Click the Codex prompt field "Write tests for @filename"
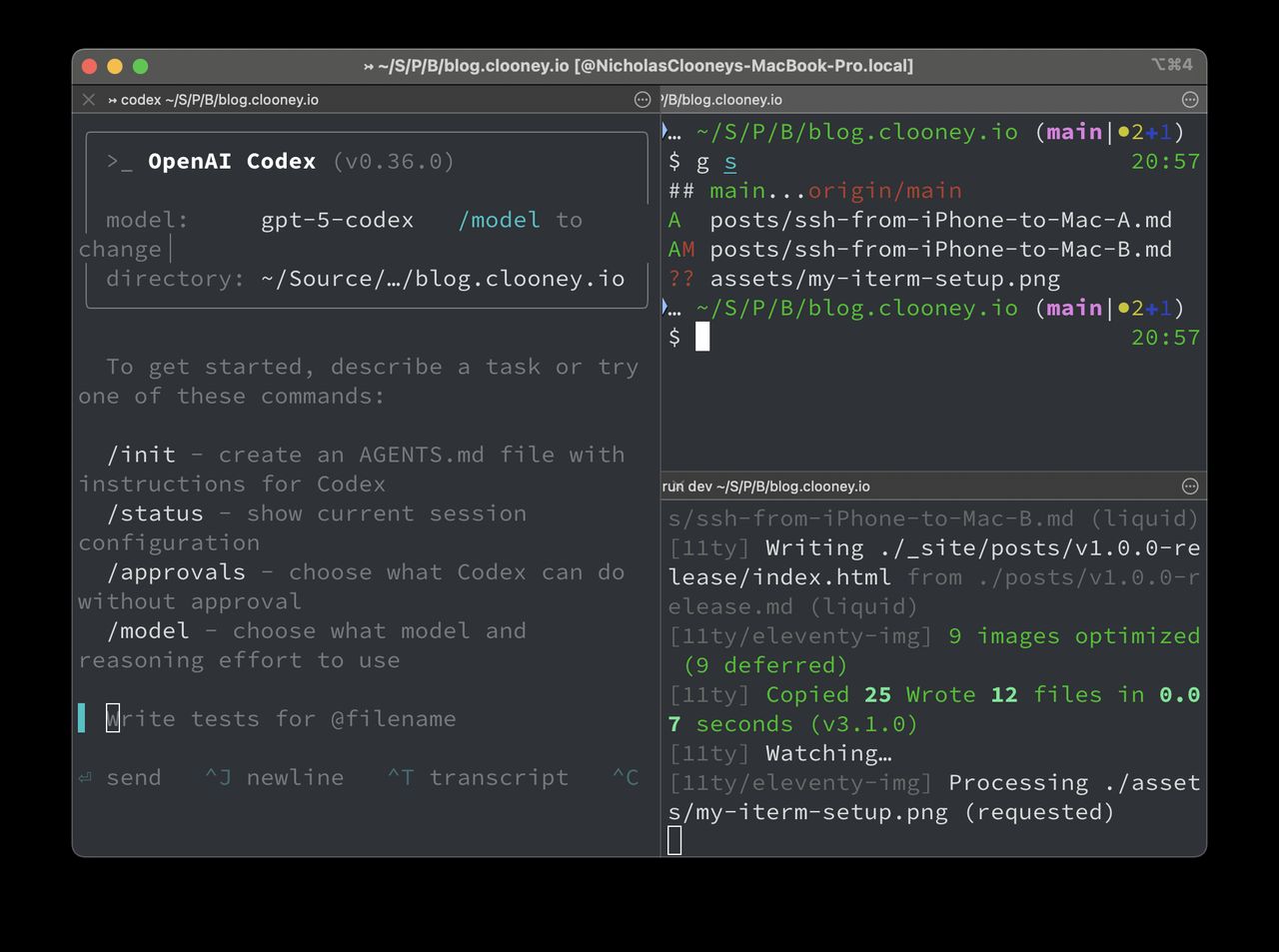The height and width of the screenshot is (952, 1279). [x=282, y=718]
